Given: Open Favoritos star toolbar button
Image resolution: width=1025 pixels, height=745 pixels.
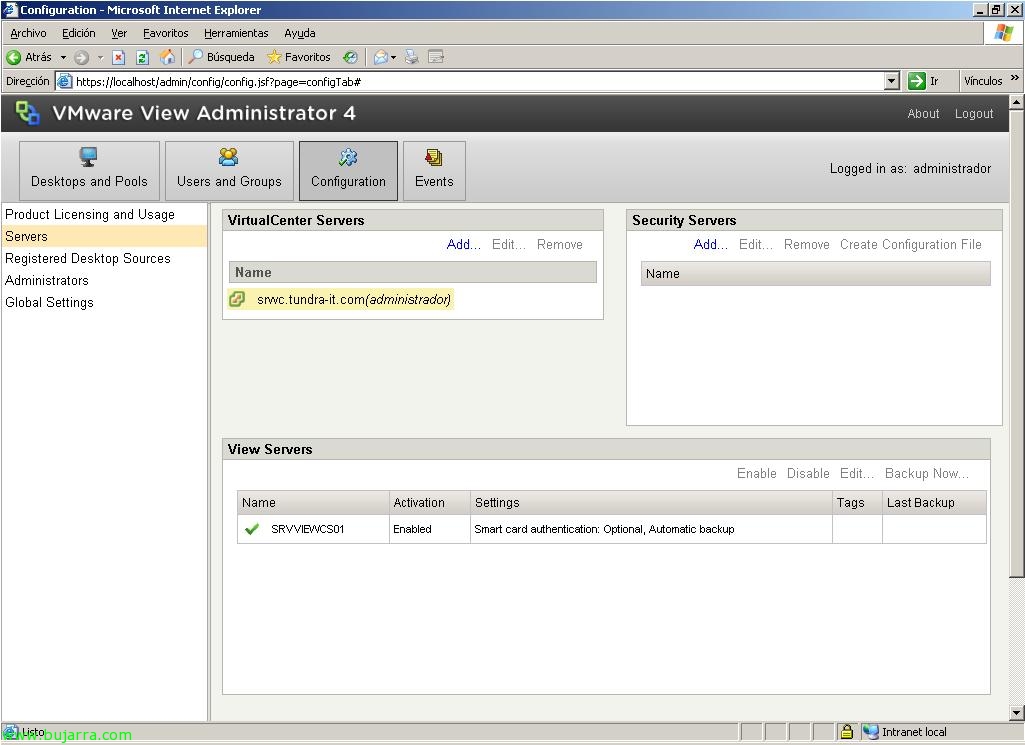Looking at the screenshot, I should click(x=299, y=58).
